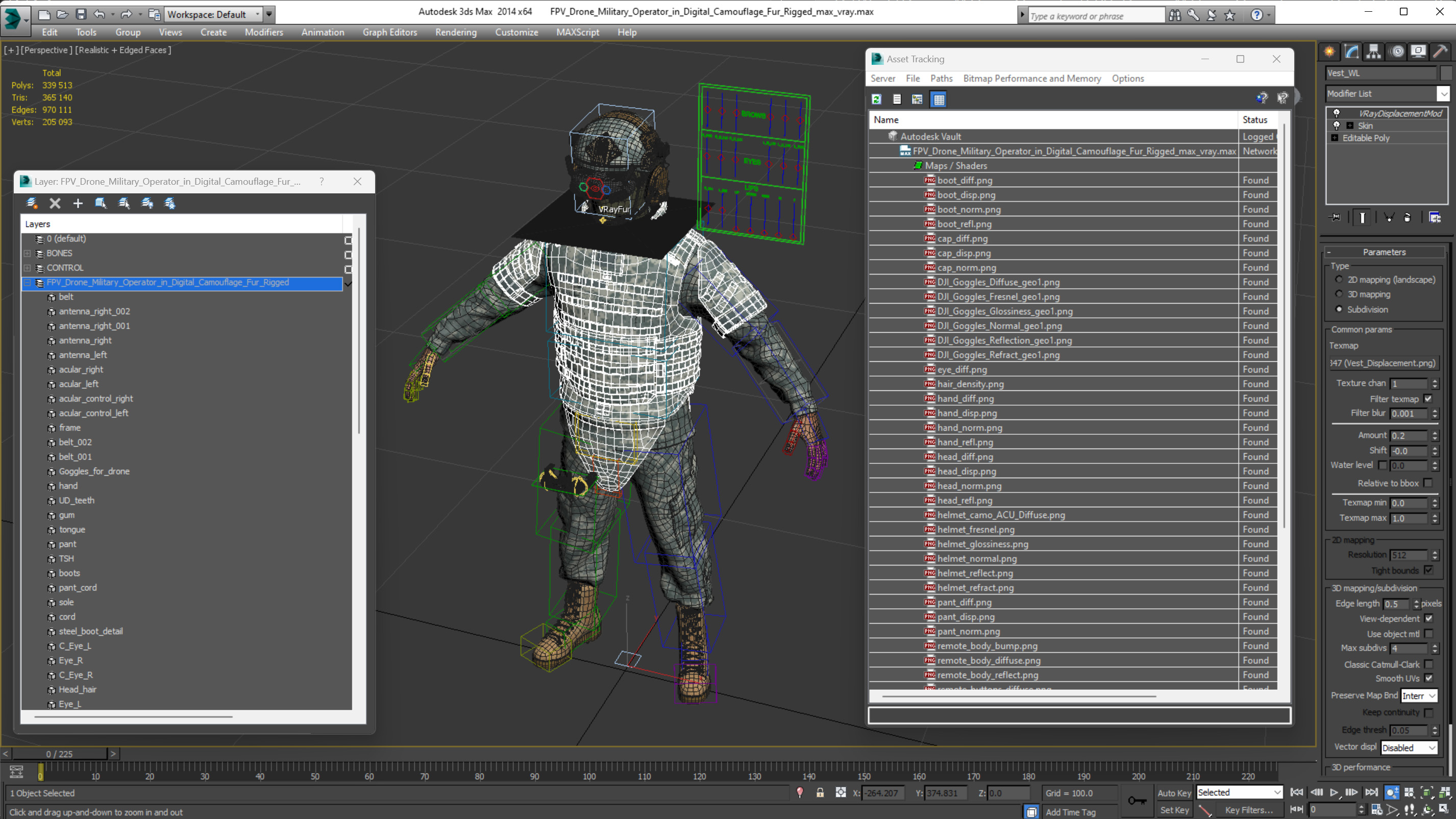
Task: Click the Open File folder icon
Action: pos(62,14)
